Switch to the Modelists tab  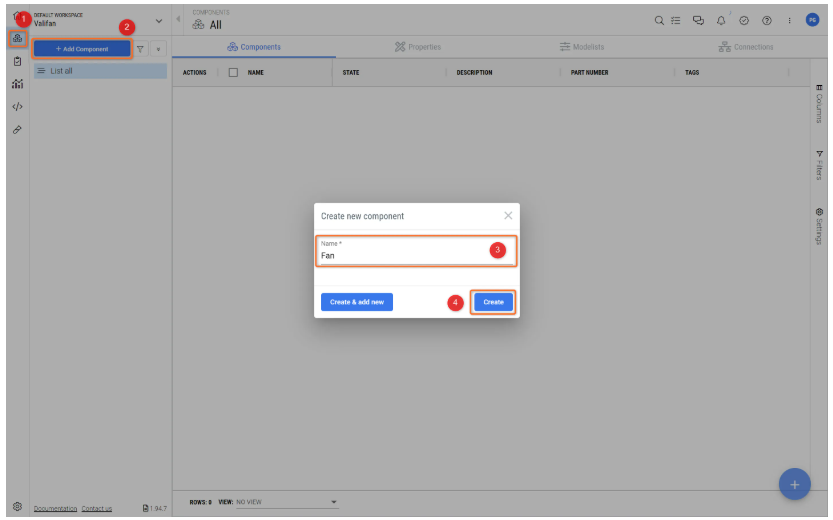click(x=582, y=47)
